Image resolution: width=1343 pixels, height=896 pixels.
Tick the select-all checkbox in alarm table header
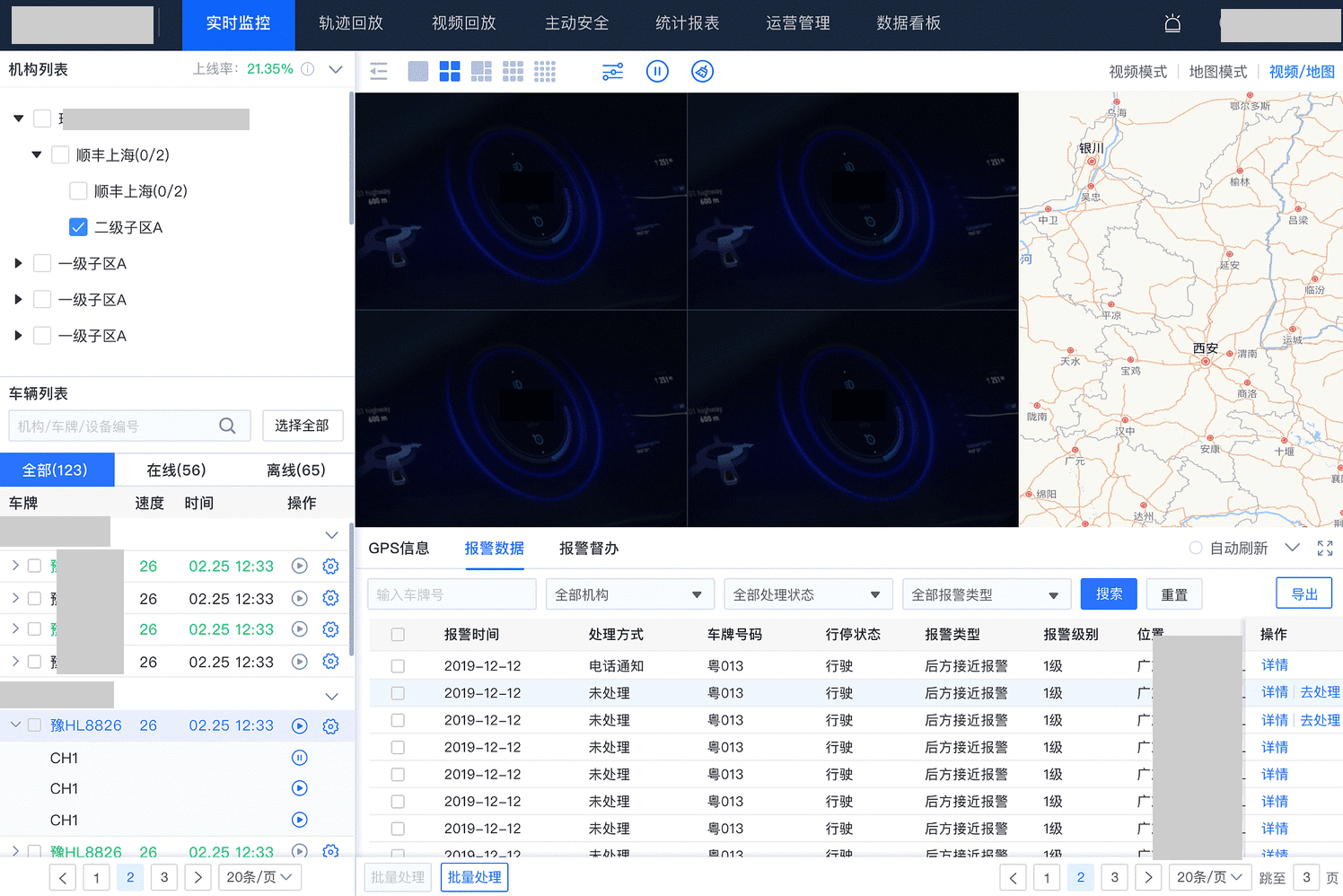(x=398, y=635)
